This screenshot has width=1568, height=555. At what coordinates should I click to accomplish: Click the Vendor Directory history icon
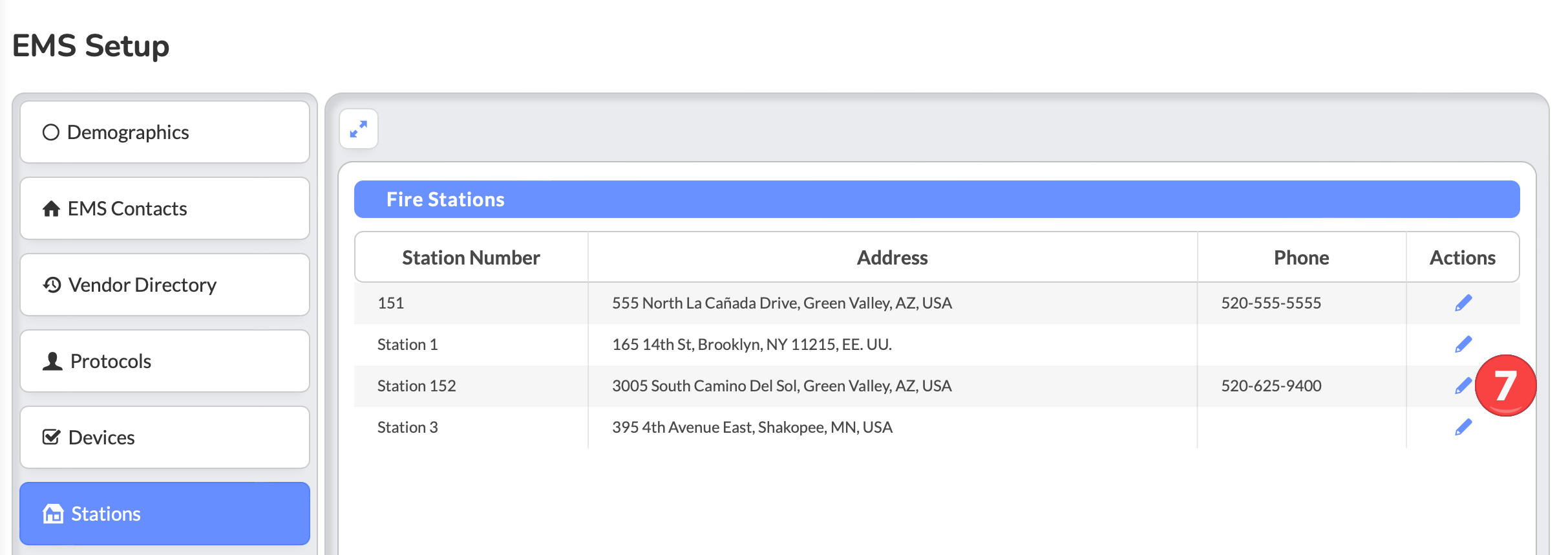pos(52,285)
